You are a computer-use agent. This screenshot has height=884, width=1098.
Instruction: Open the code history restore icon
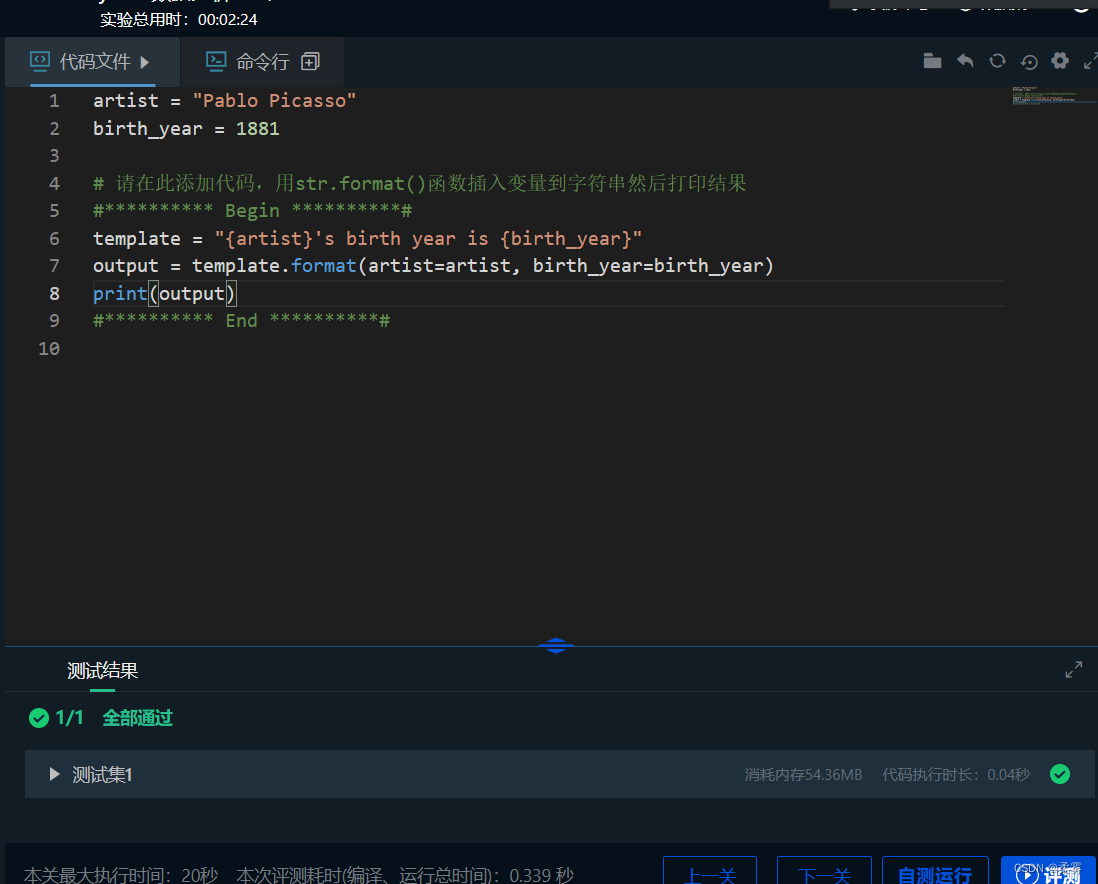pyautogui.click(x=1029, y=61)
